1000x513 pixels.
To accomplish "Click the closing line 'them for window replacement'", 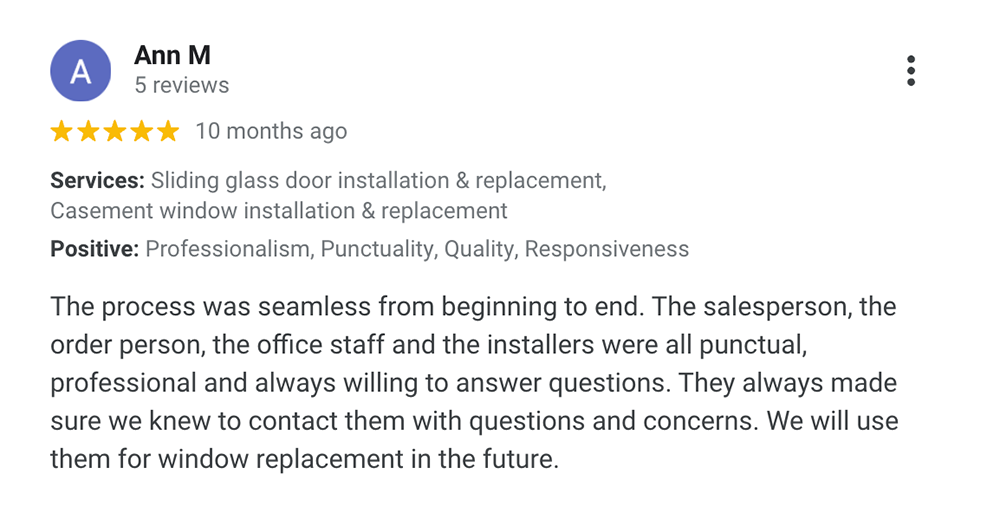I will click(304, 459).
